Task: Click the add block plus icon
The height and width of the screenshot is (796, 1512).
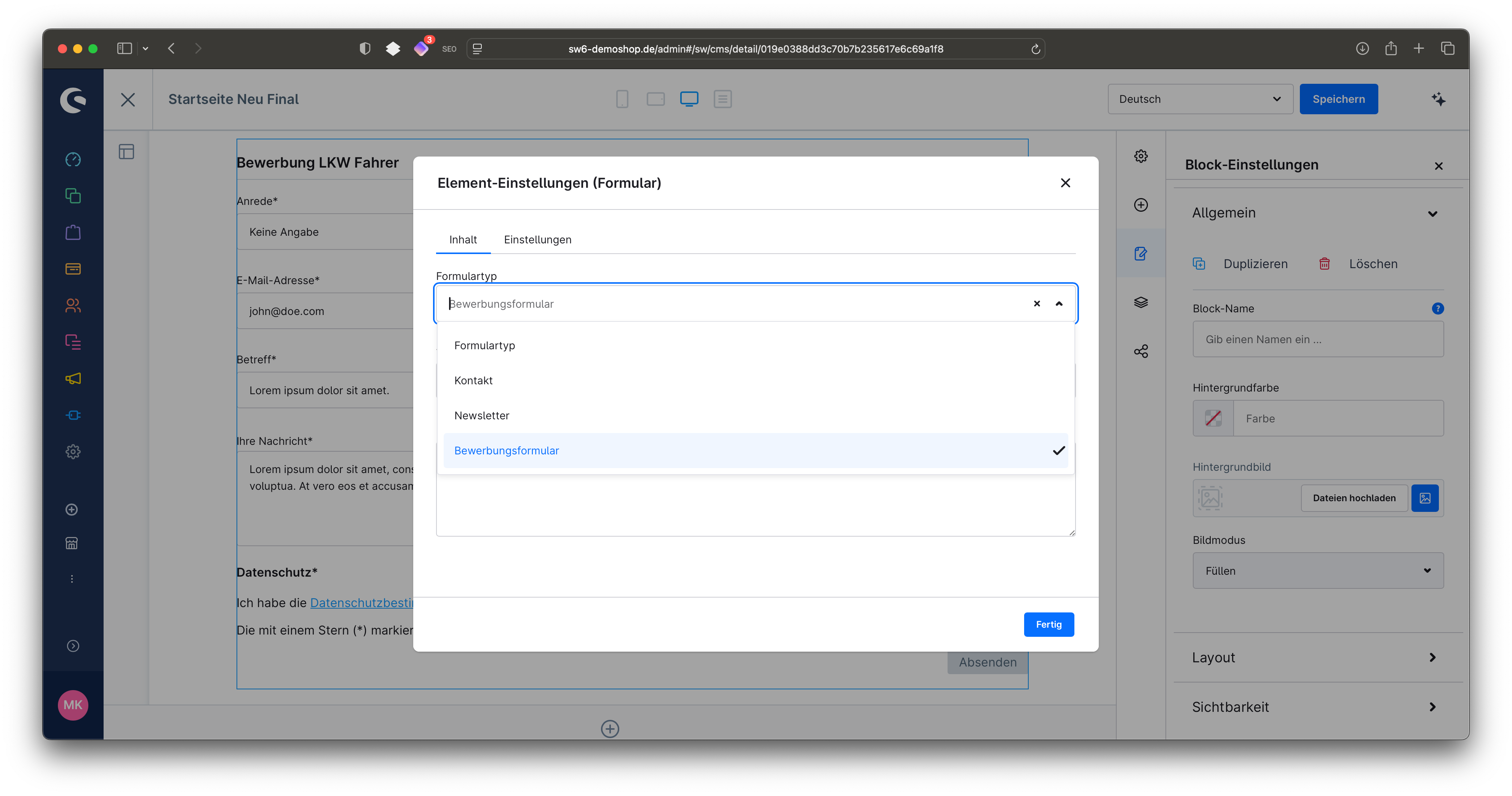Action: [x=1140, y=205]
